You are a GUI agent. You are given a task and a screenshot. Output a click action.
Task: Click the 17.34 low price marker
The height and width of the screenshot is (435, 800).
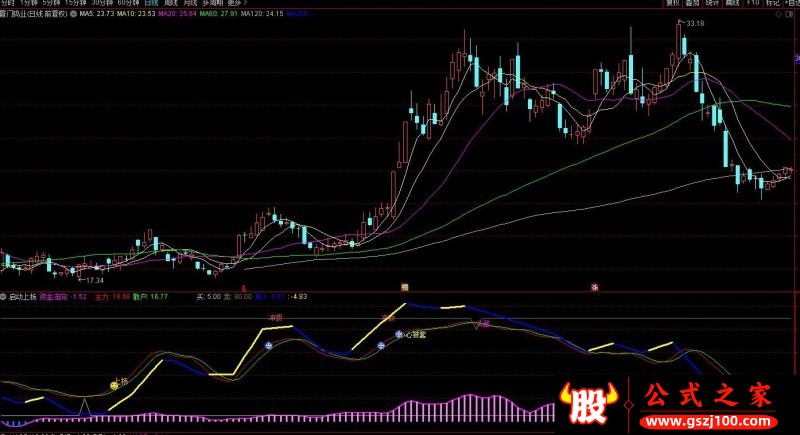94,280
